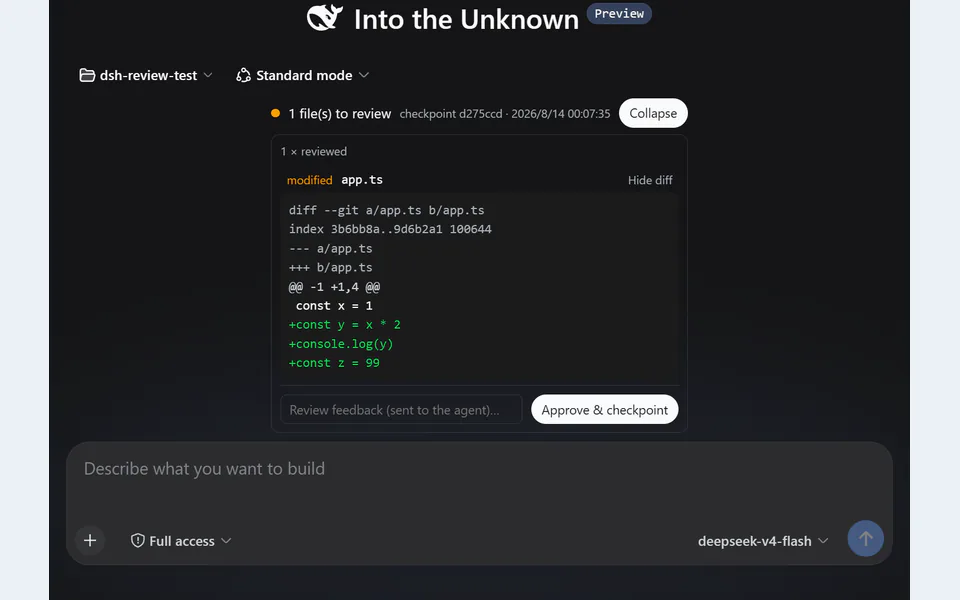The image size is (960, 600).
Task: Click Approve & checkpoint button
Action: coord(604,410)
